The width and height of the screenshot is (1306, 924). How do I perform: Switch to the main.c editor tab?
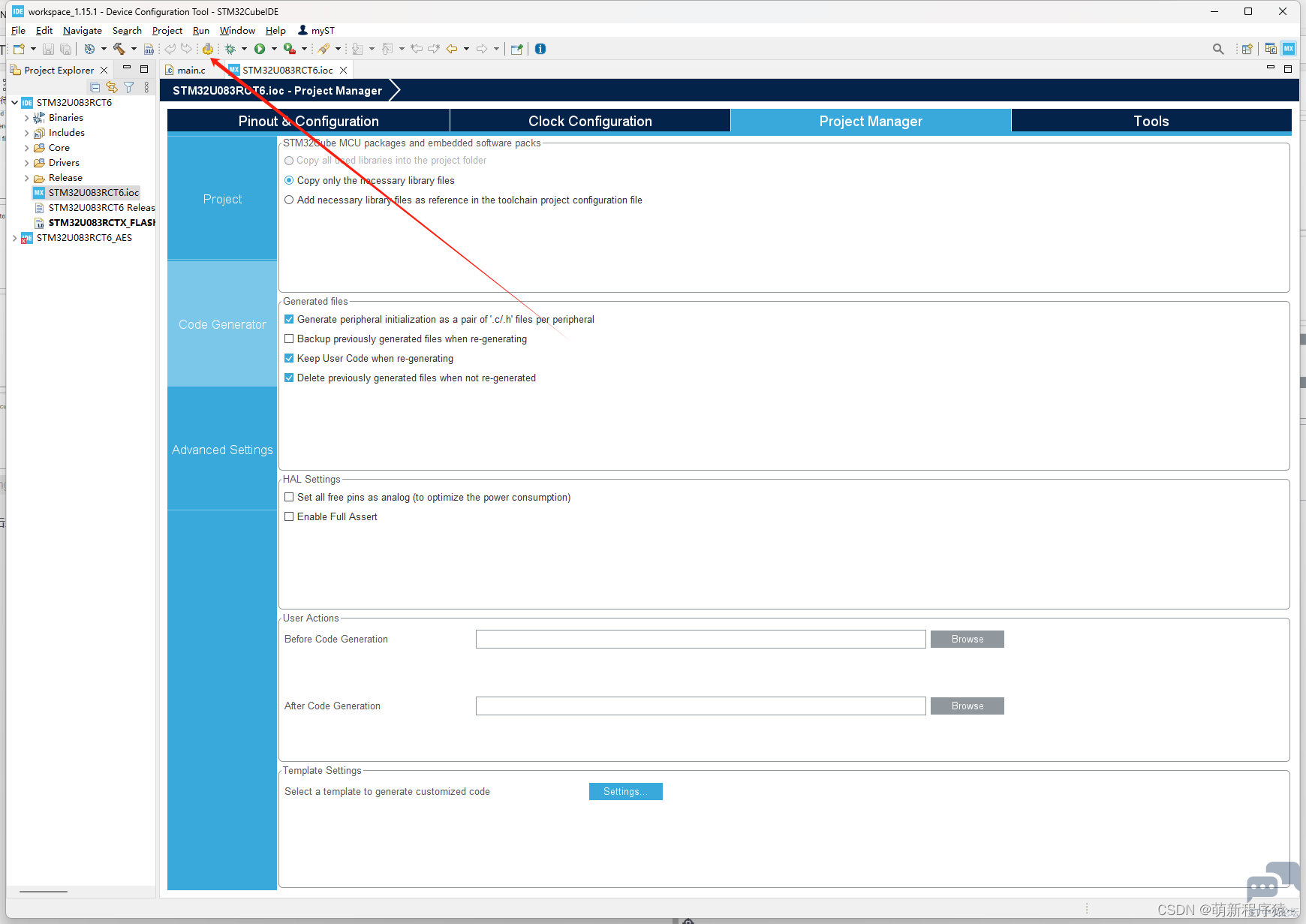pyautogui.click(x=191, y=70)
